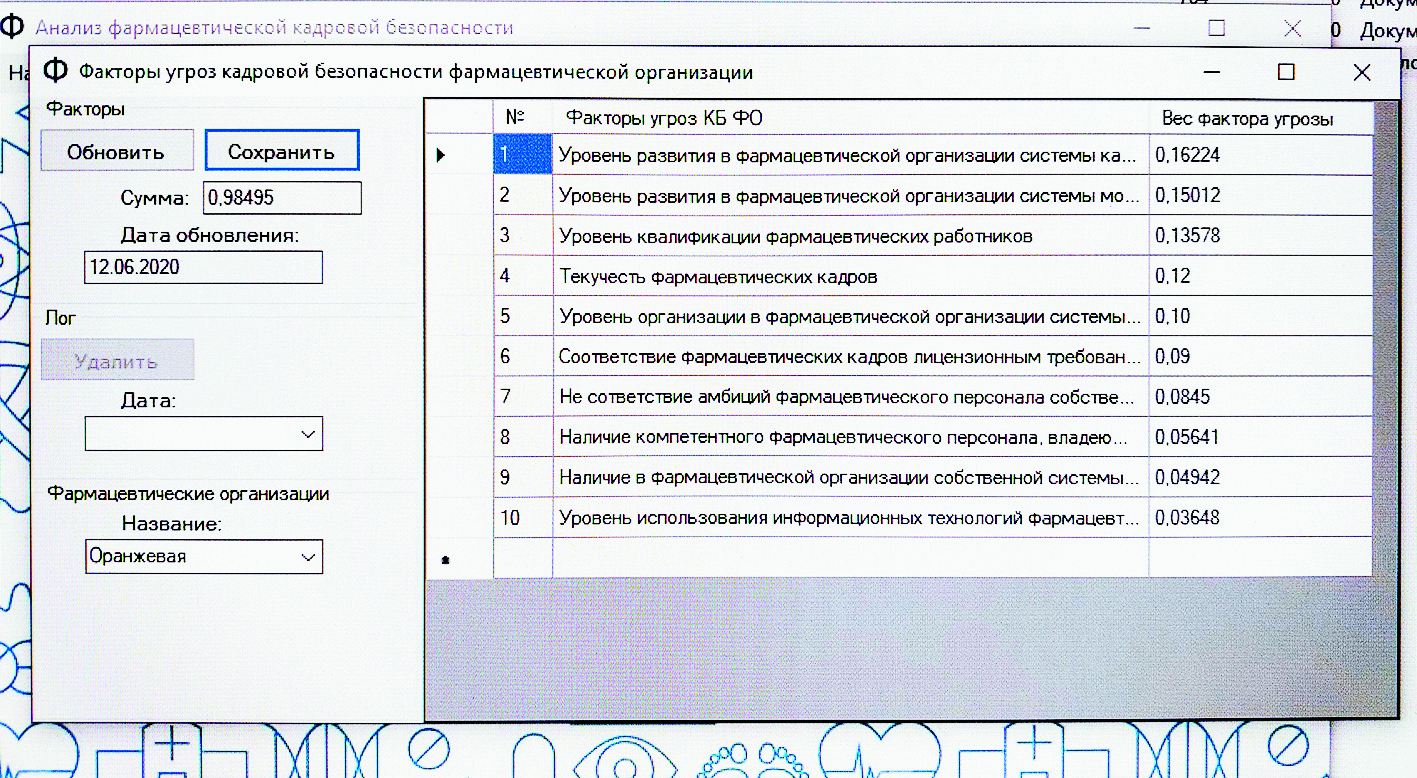The width and height of the screenshot is (1417, 778).
Task: Click the Сумма field showing 0,98495
Action: coord(282,198)
